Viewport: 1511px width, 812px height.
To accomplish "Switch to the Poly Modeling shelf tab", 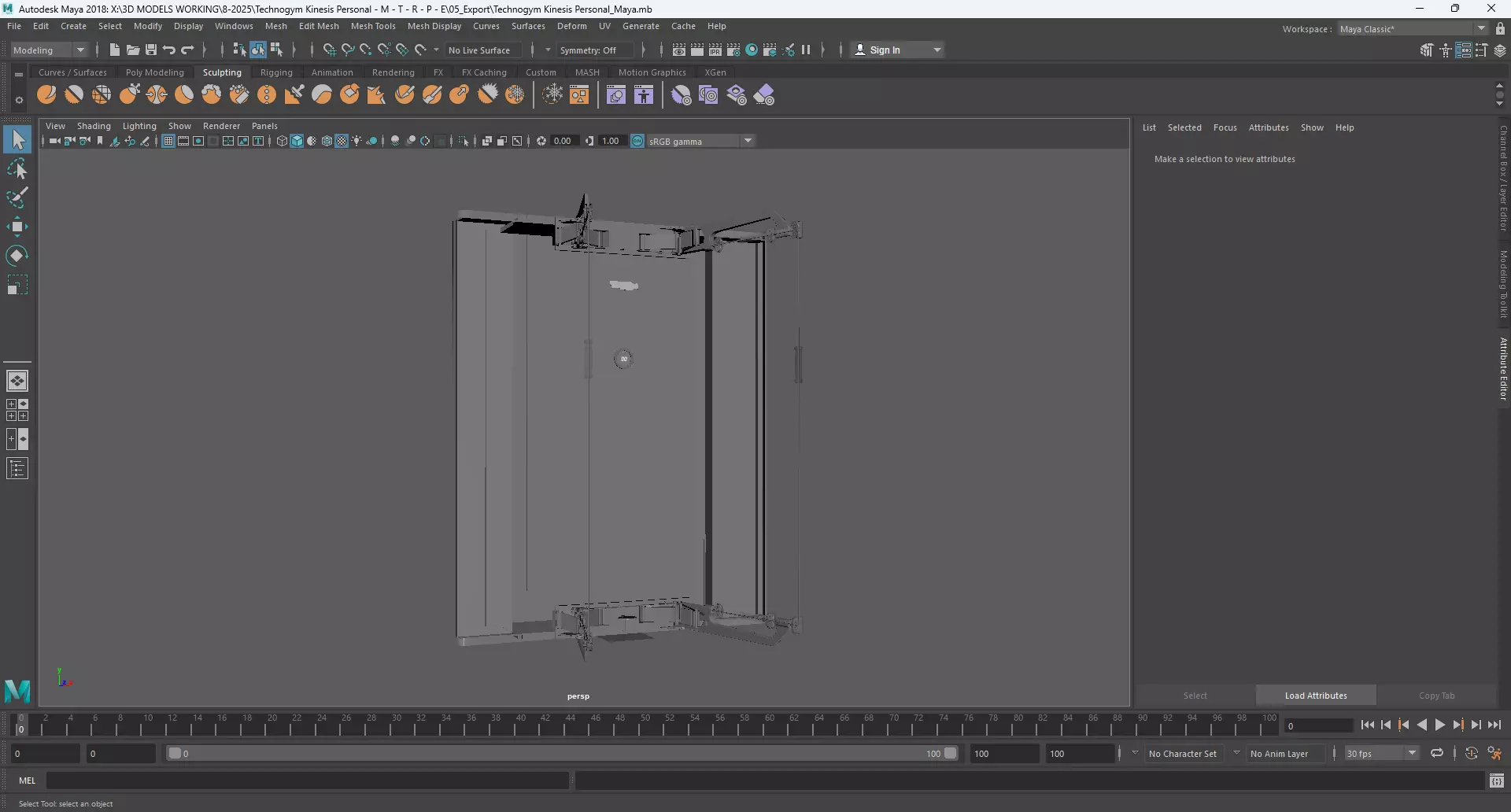I will [155, 72].
